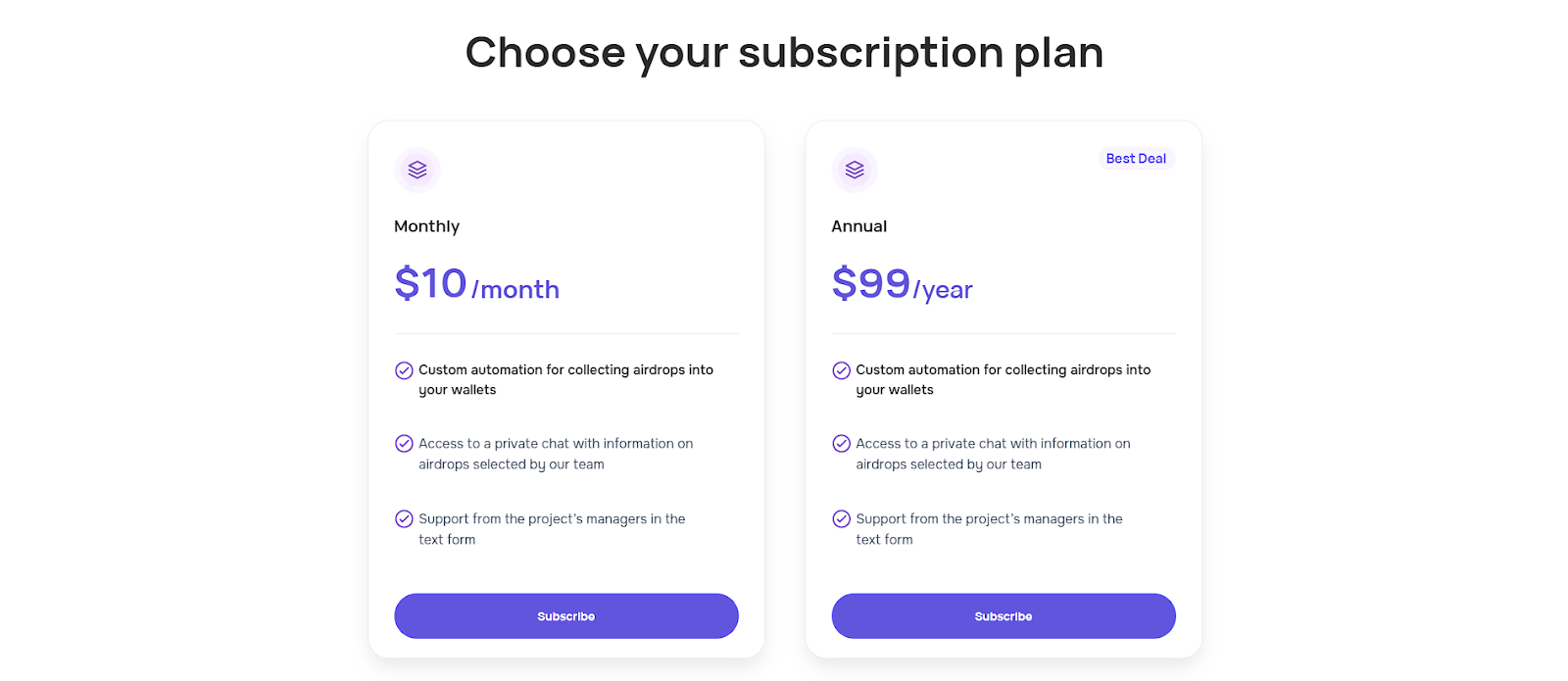Click Annual plan's manager support checkmark icon
Viewport: 1568px width, 681px height.
[x=841, y=519]
